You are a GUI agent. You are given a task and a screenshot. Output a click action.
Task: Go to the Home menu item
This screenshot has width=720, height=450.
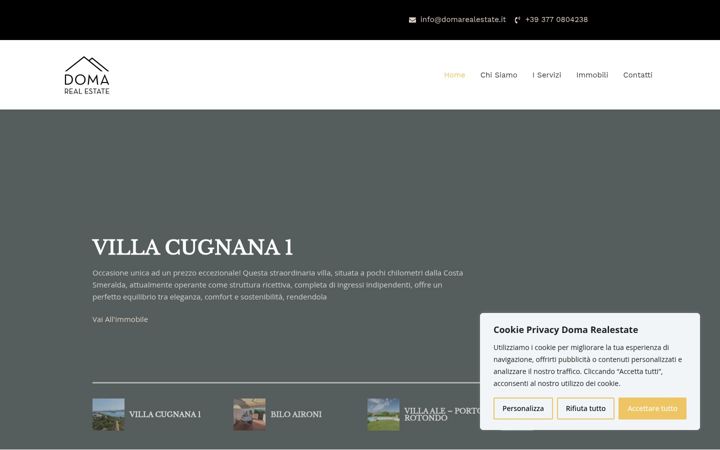[x=455, y=75]
